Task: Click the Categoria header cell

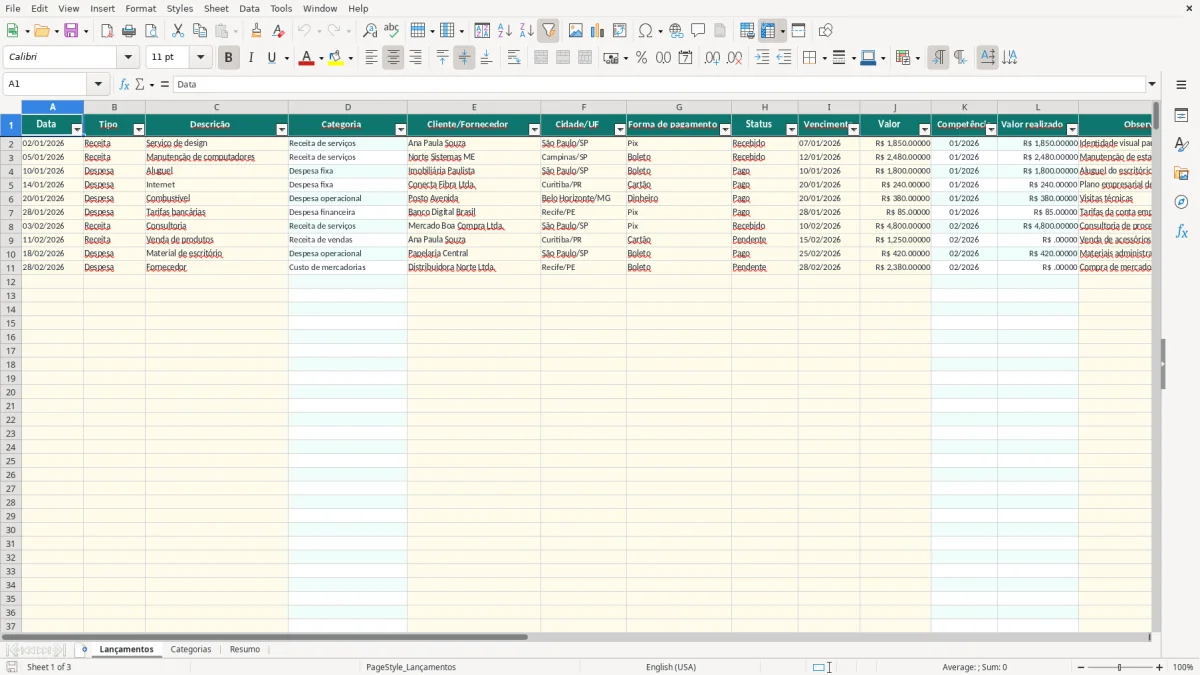Action: [x=347, y=125]
